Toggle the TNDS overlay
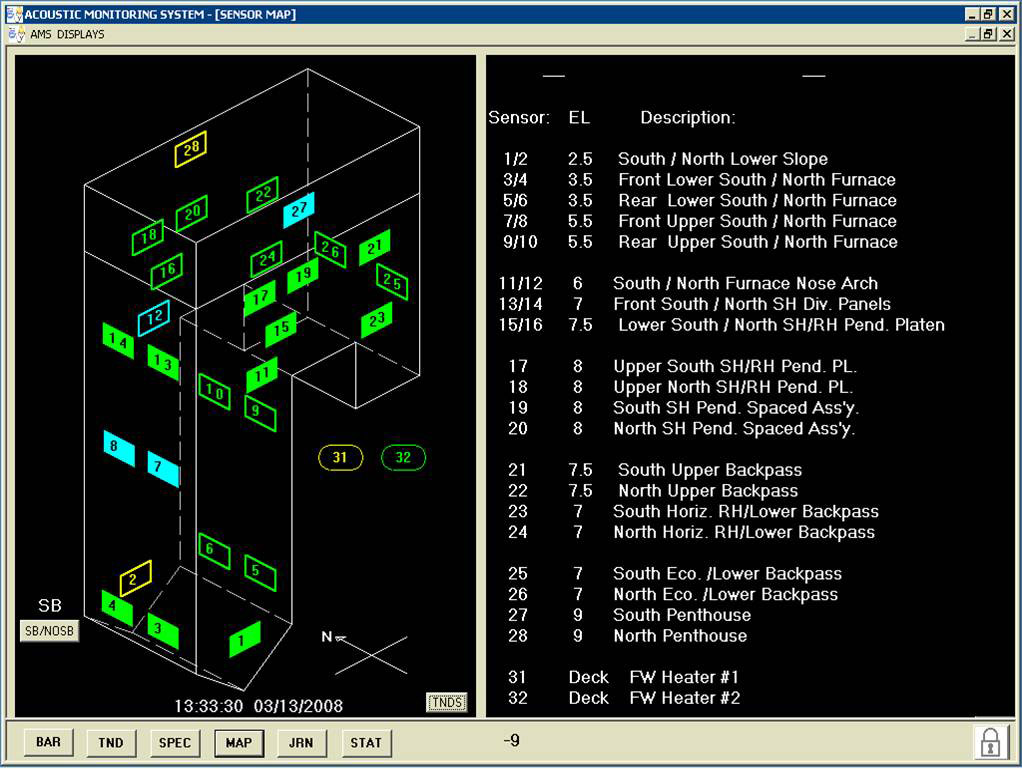 coord(446,702)
